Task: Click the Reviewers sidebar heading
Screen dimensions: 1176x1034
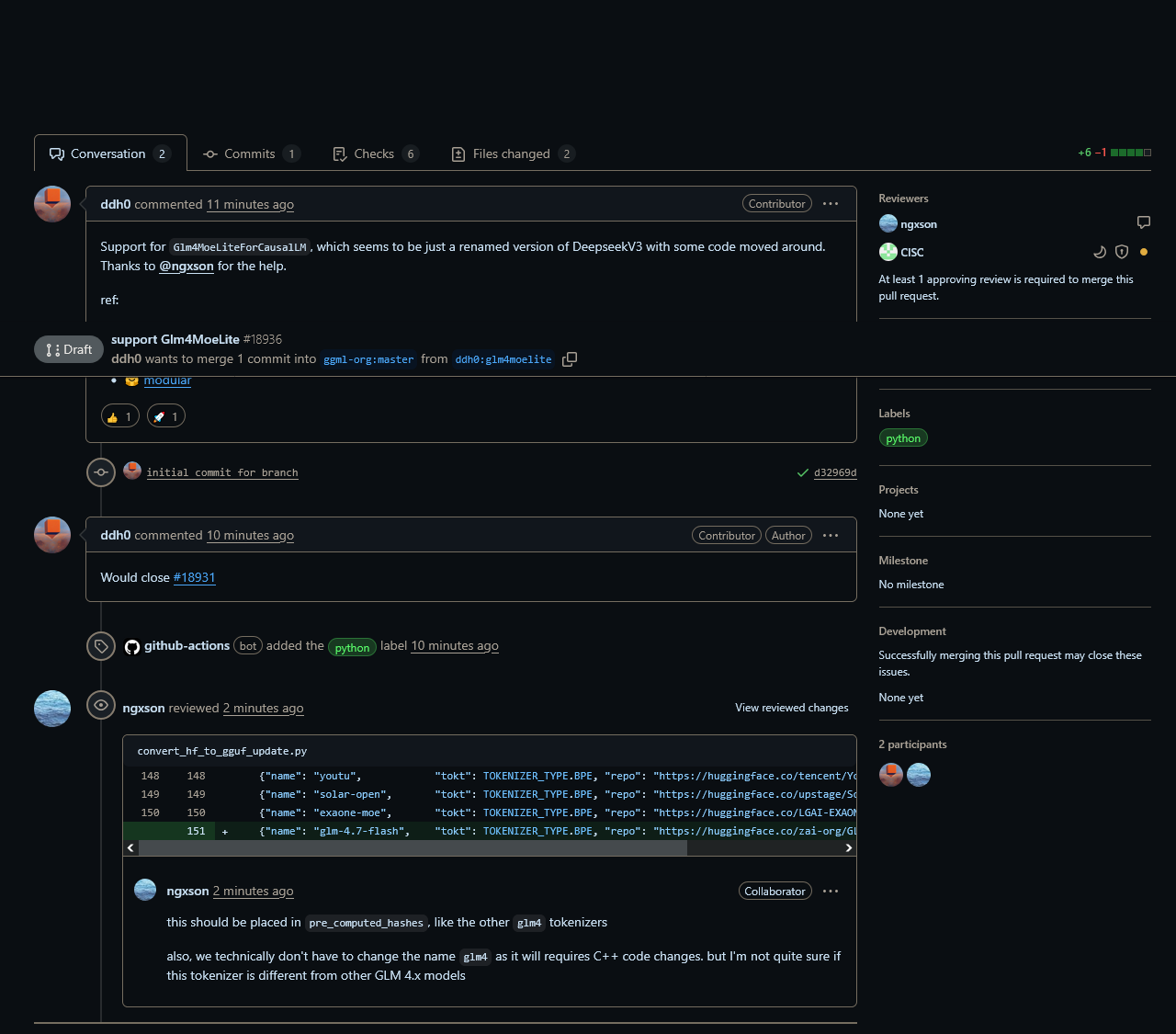Action: click(904, 199)
